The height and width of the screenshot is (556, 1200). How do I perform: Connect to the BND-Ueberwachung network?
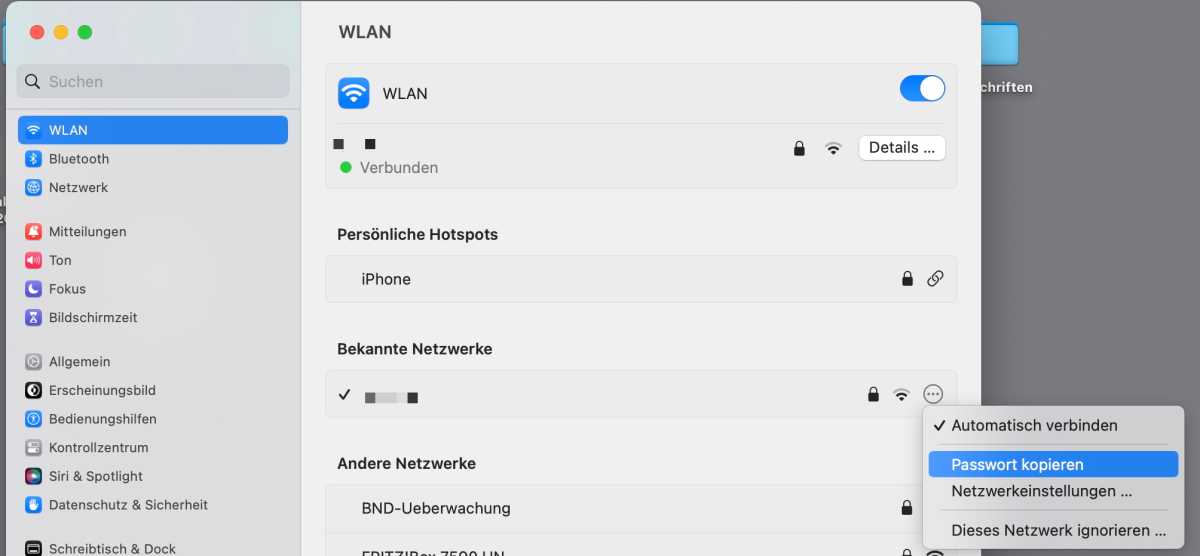click(641, 508)
